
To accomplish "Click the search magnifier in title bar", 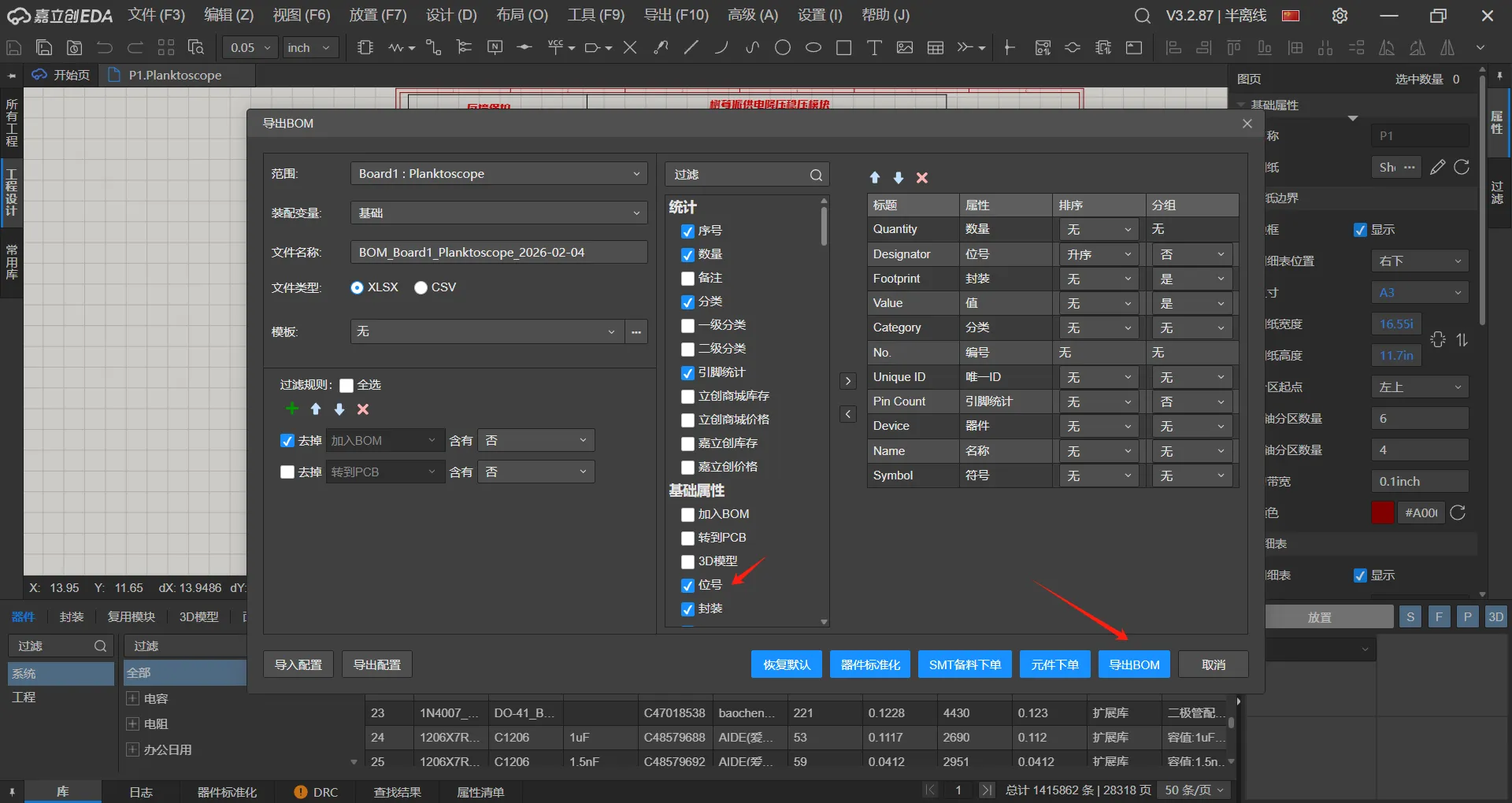I will 1142,16.
